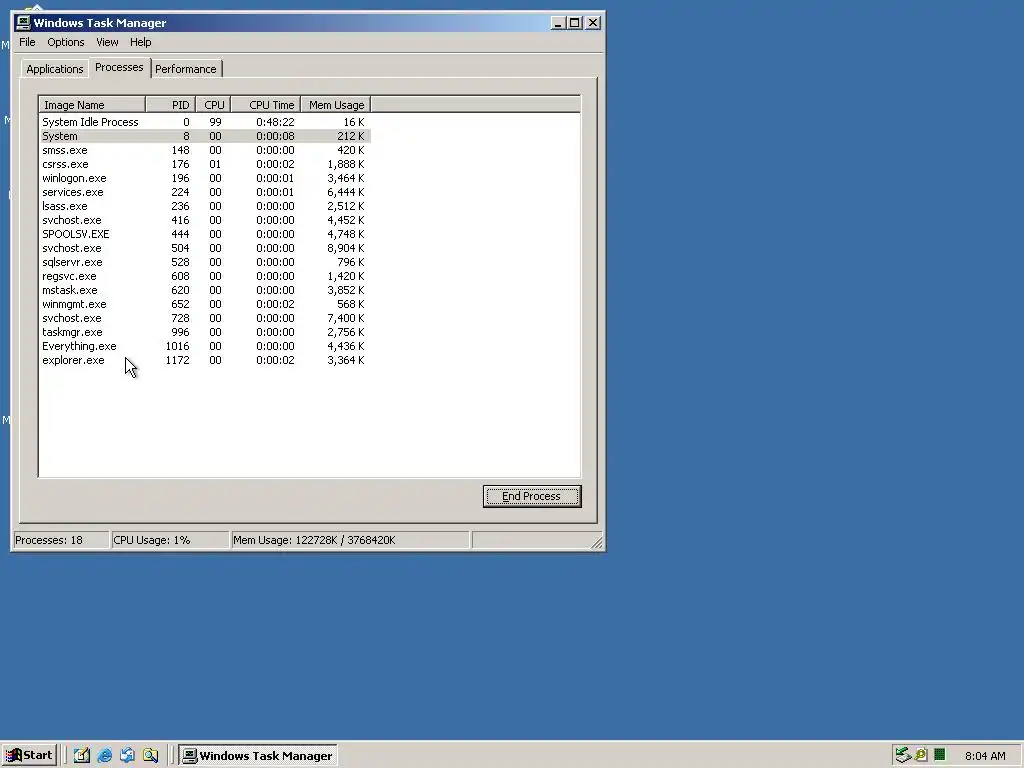This screenshot has width=1024, height=768.
Task: Click PID 1172 cell
Action: pos(177,360)
